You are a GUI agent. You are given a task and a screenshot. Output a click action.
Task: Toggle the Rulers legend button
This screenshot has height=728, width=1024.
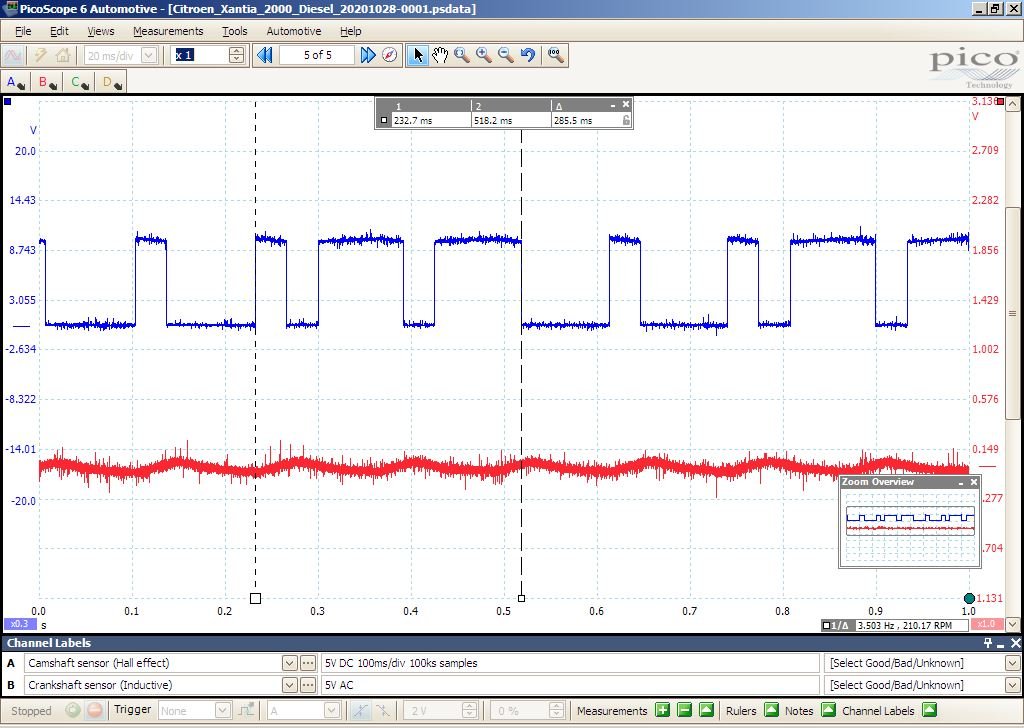click(771, 710)
